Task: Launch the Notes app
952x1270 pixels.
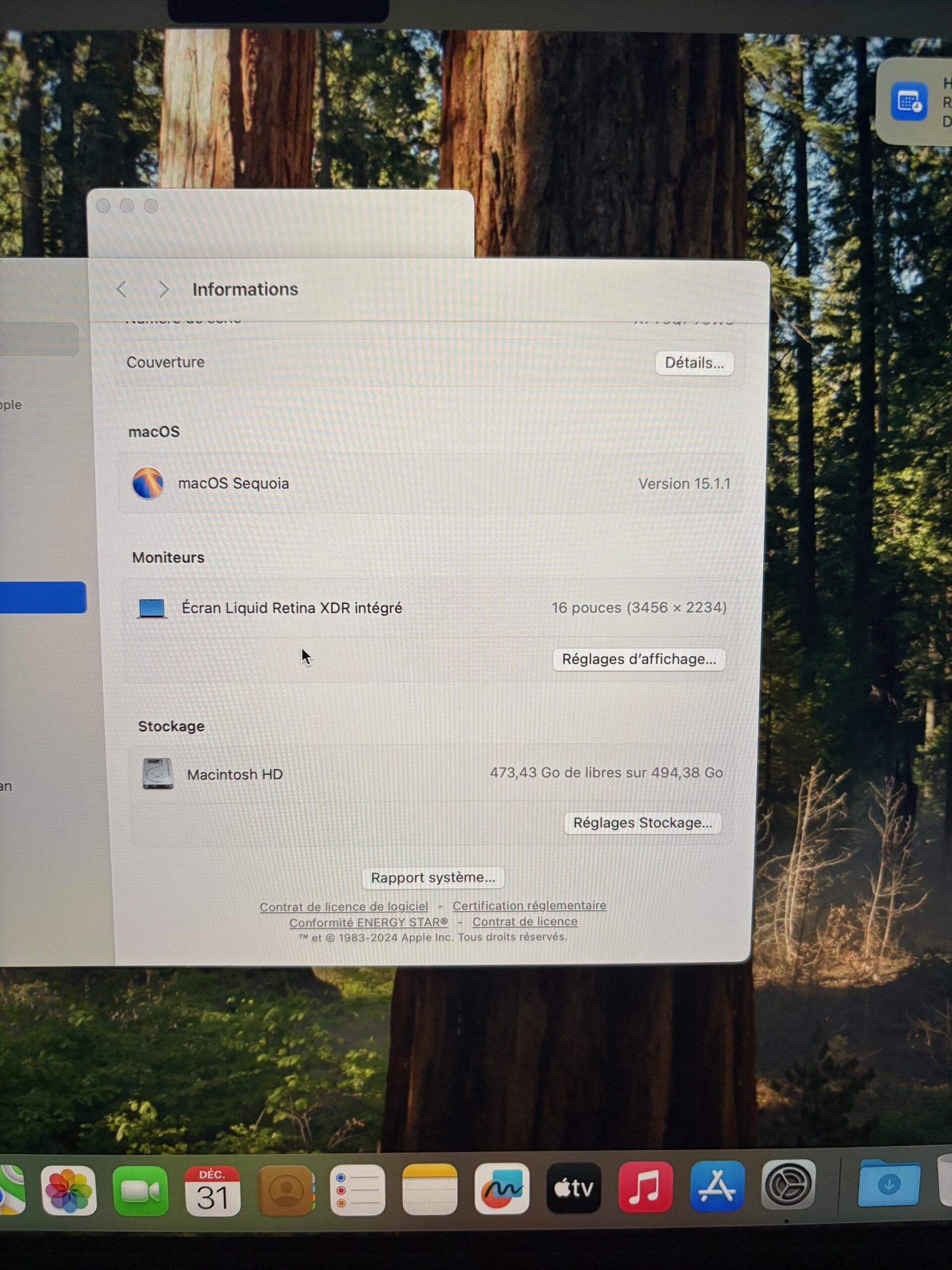Action: coord(430,1190)
